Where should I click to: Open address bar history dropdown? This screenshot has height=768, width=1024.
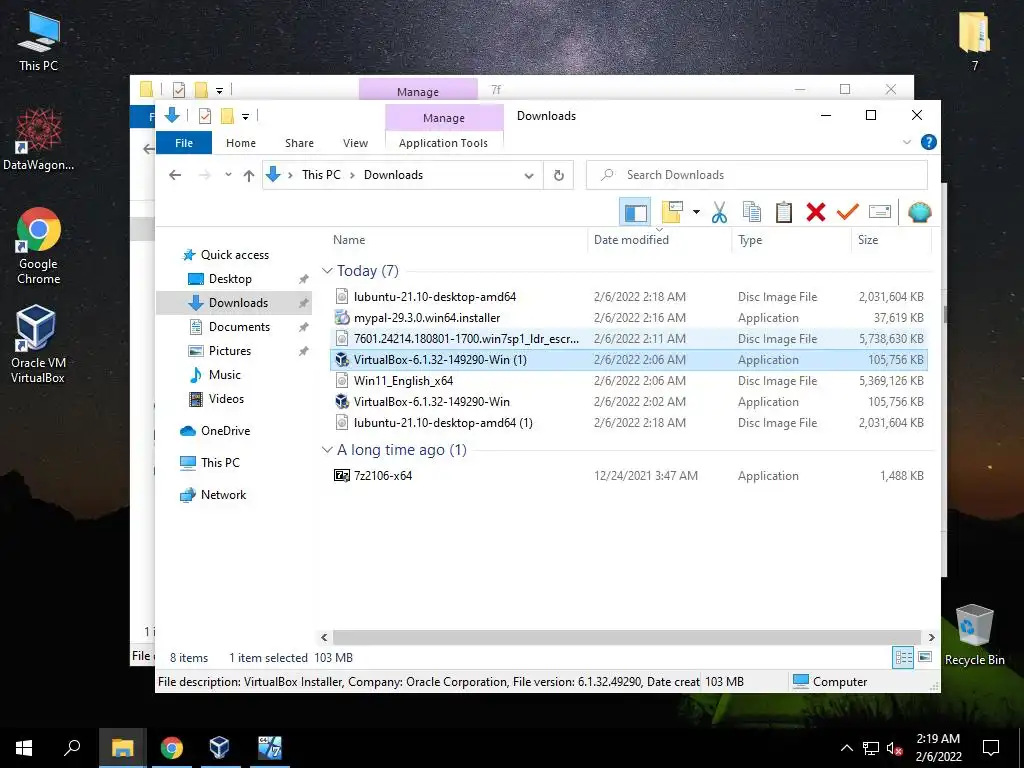pos(529,175)
